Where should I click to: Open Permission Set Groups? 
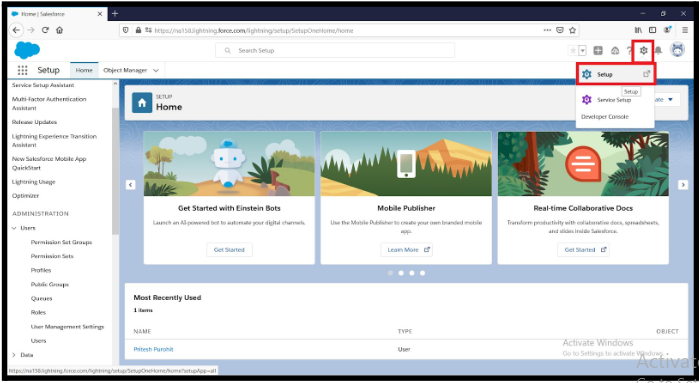[x=61, y=242]
